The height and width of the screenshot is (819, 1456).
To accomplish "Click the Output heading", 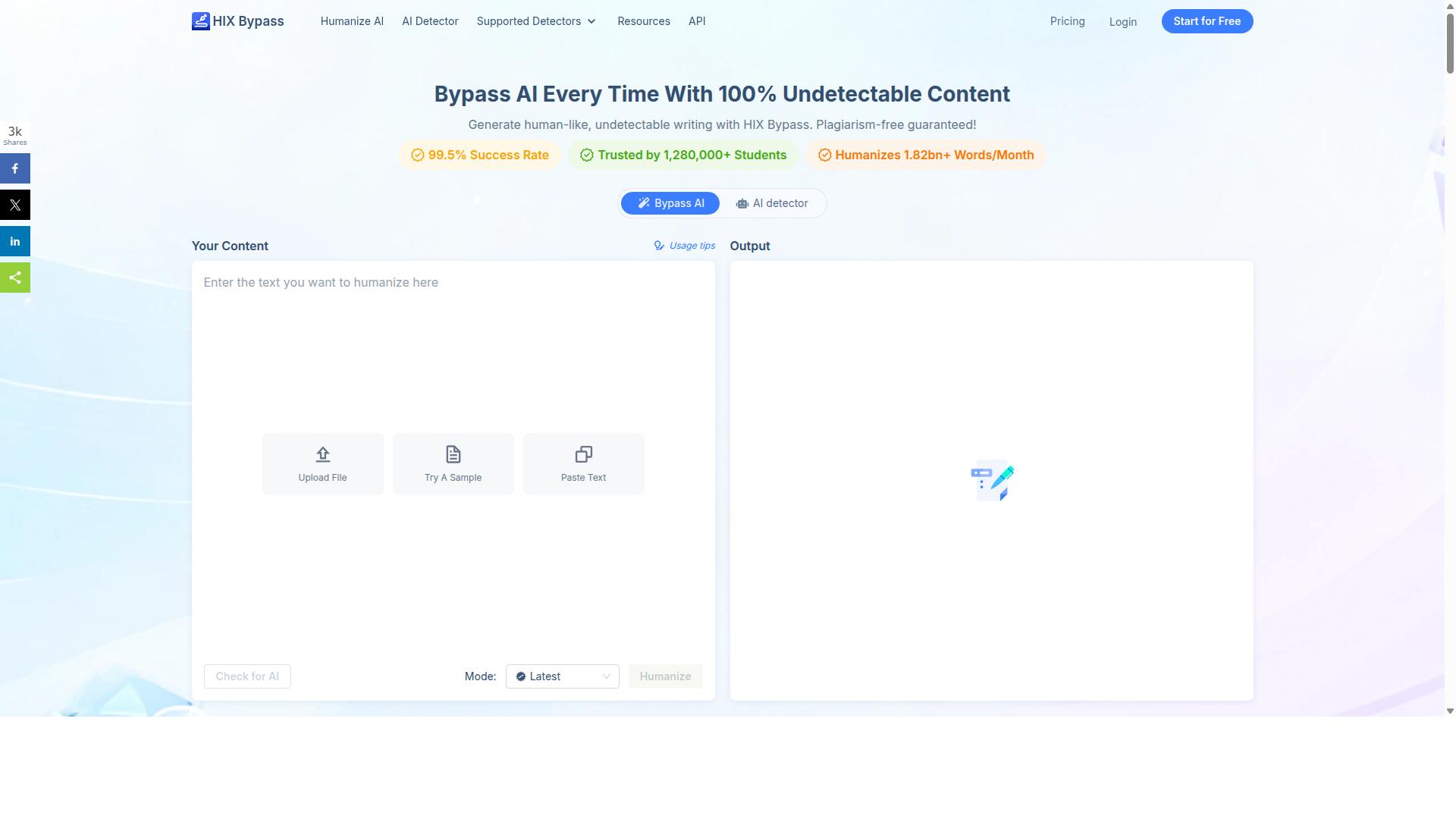I will coord(750,246).
